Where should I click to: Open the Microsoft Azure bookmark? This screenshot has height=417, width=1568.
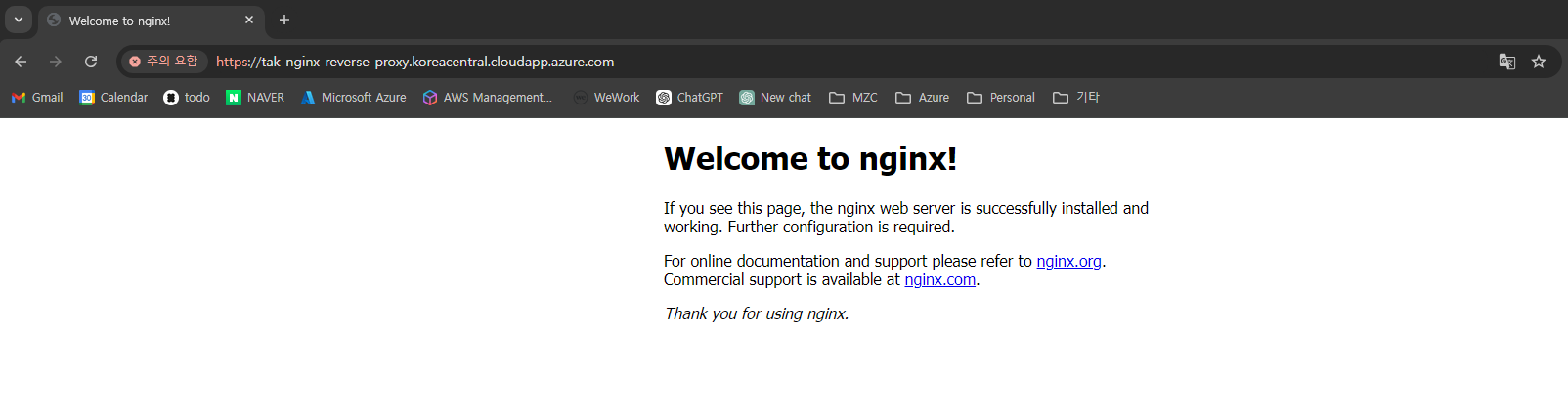click(353, 98)
